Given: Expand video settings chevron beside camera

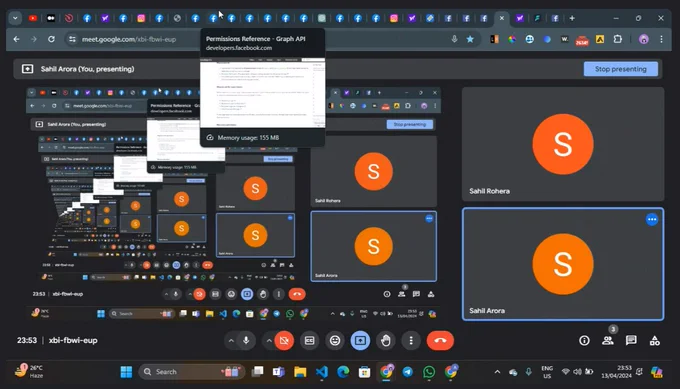Looking at the screenshot, I should 269,341.
